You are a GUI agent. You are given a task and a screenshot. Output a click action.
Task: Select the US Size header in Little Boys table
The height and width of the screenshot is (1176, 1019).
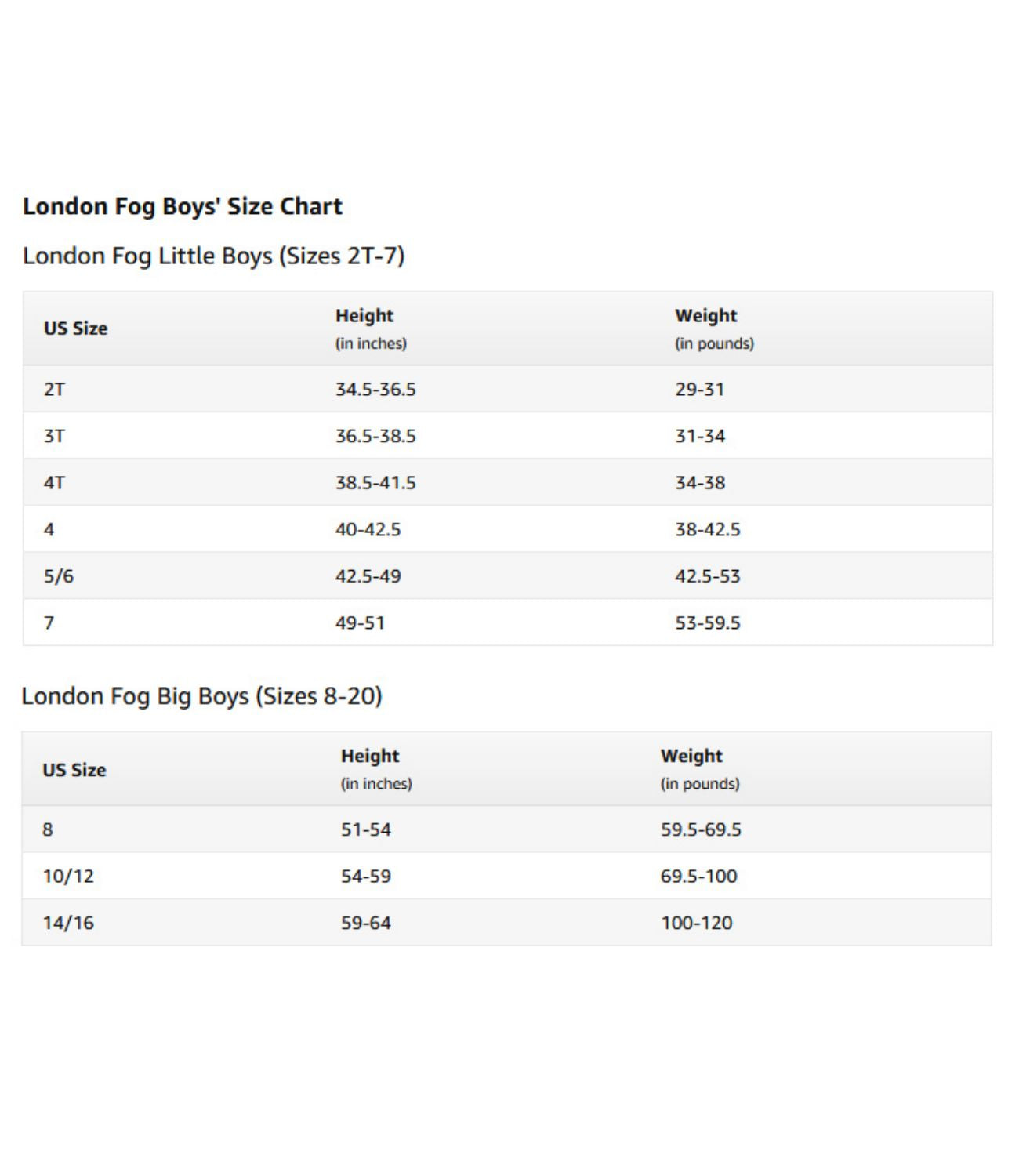click(75, 328)
